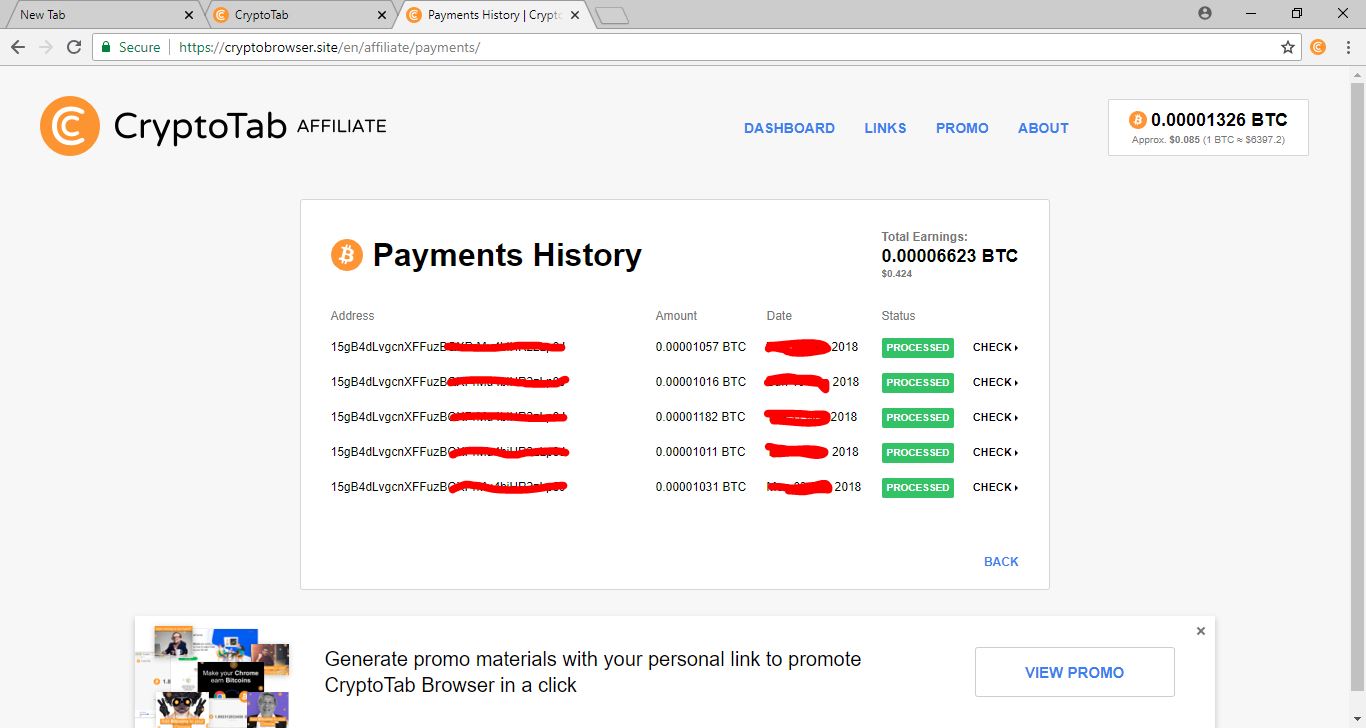Switch to the New Tab tab
This screenshot has height=728, width=1366.
(x=100, y=15)
